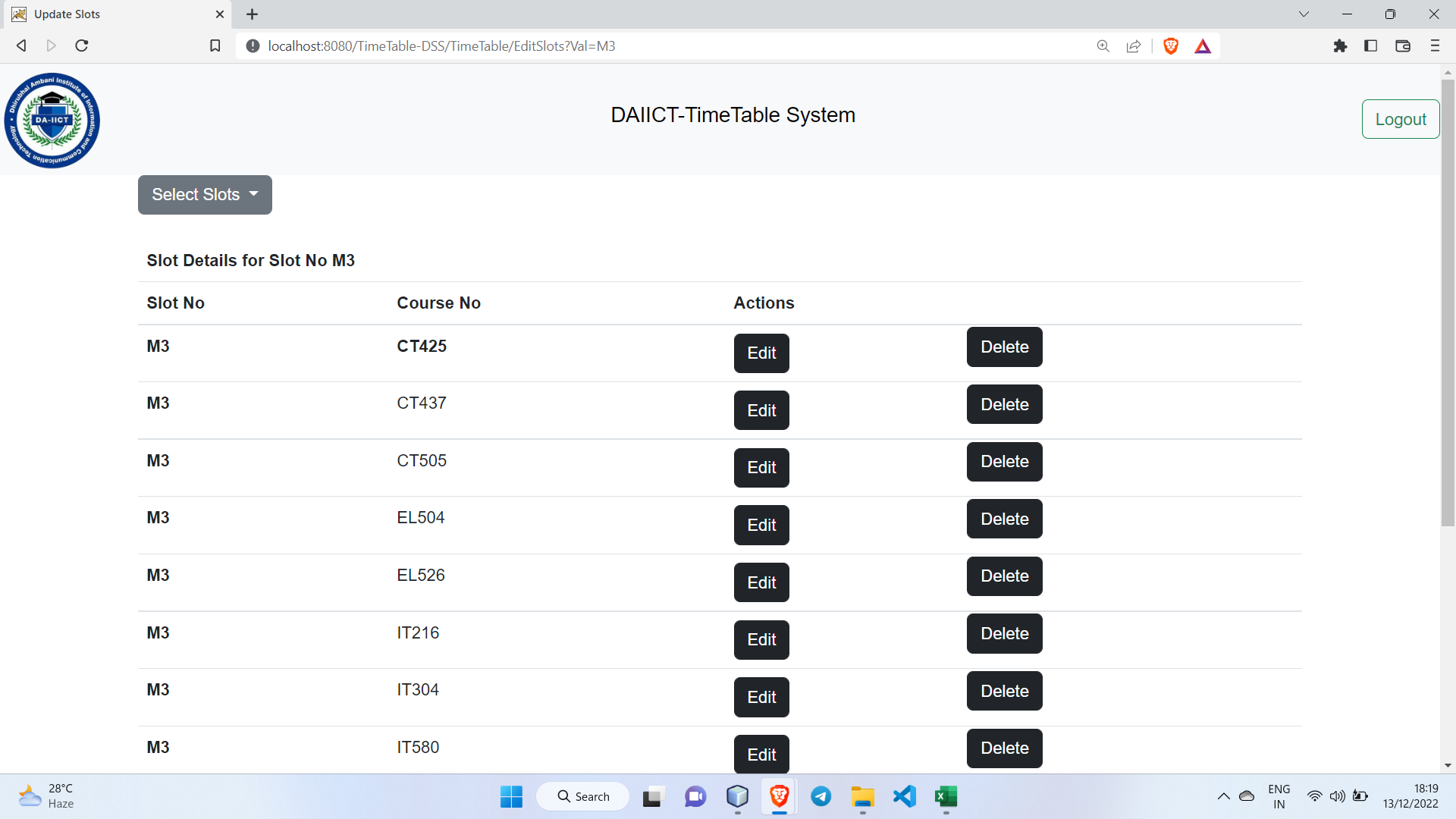The width and height of the screenshot is (1456, 819).
Task: Close the Update Slots tab
Action: 220,14
